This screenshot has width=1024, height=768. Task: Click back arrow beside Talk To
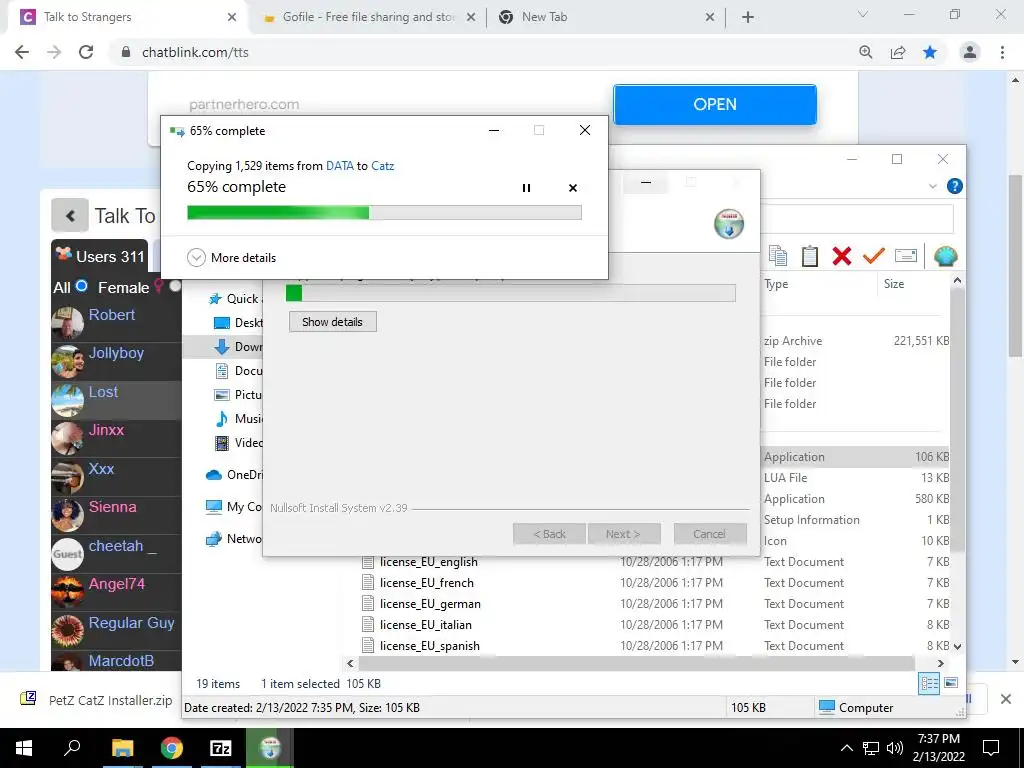click(70, 216)
